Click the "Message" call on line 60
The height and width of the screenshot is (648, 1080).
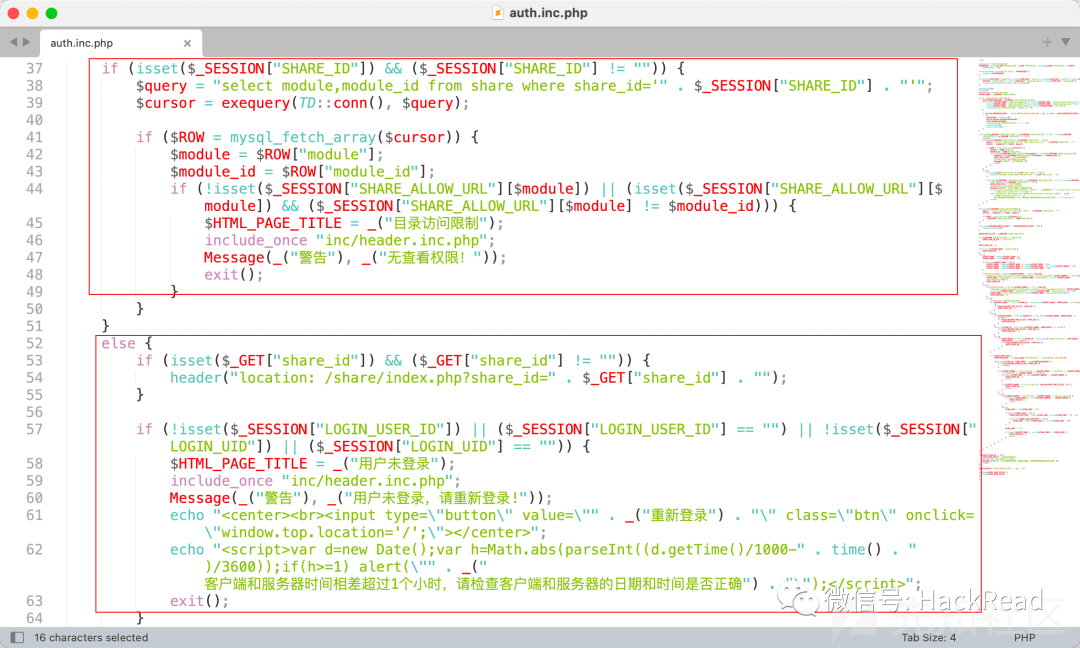200,498
